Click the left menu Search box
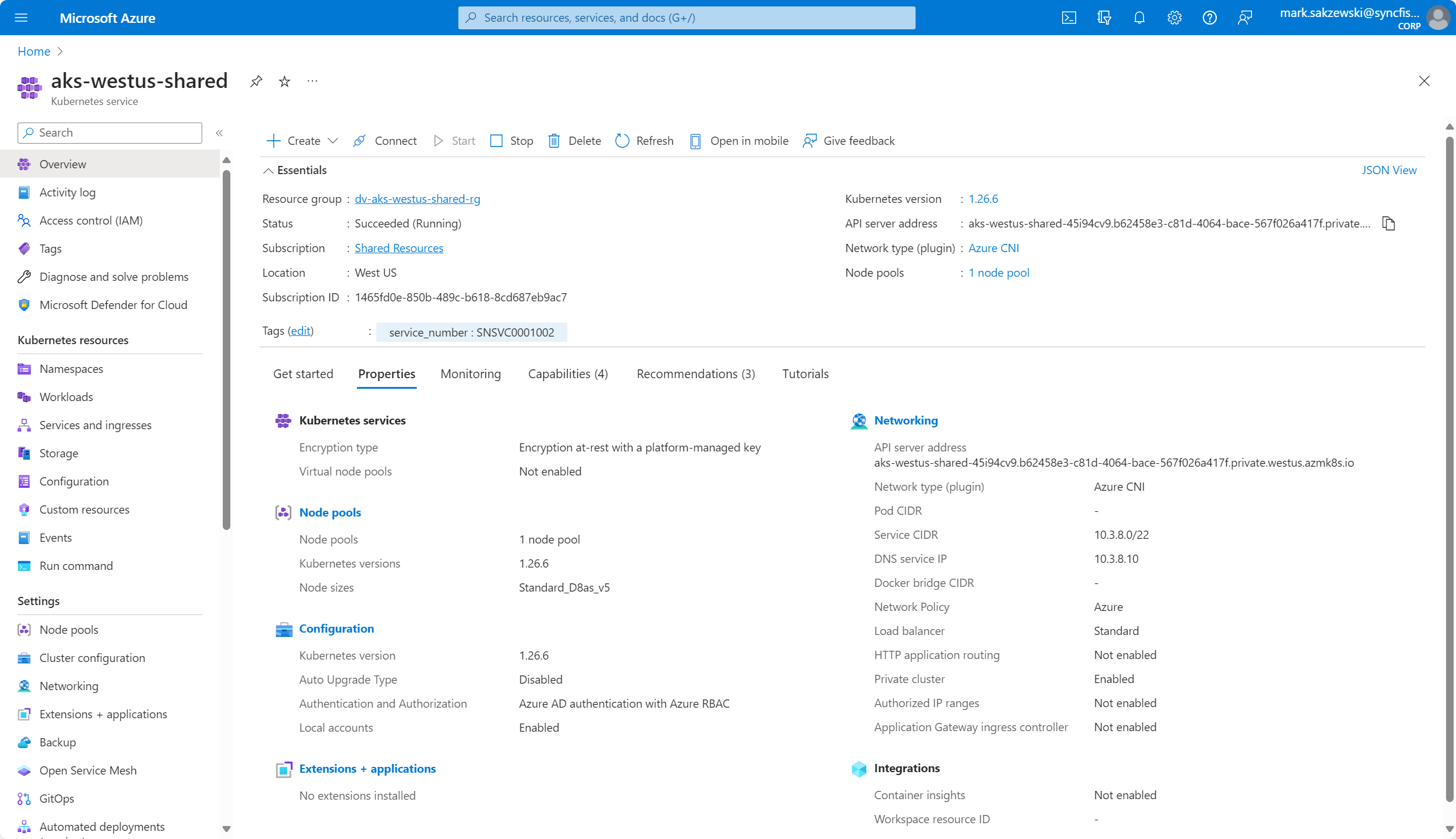This screenshot has width=1456, height=839. click(x=110, y=133)
